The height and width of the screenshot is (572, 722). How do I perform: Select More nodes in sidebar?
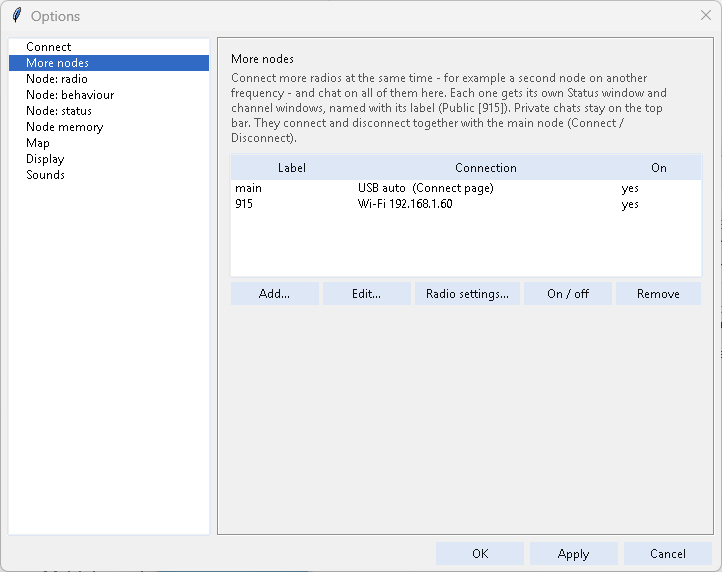coord(109,63)
